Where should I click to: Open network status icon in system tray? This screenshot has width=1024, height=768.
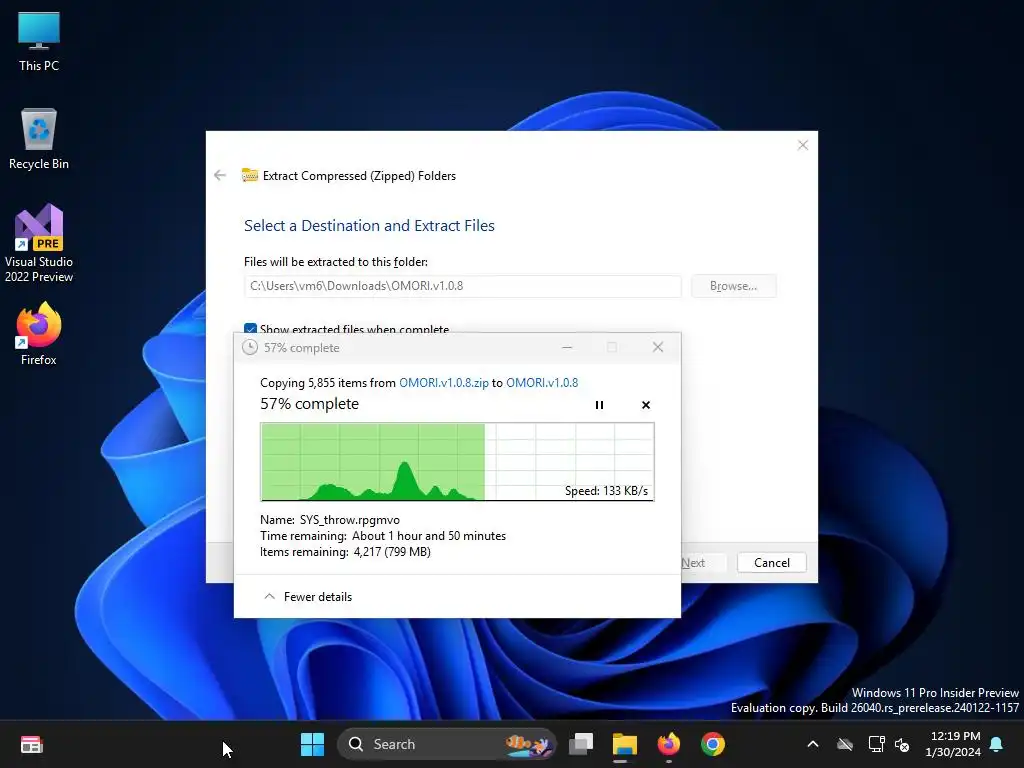pyautogui.click(x=876, y=744)
